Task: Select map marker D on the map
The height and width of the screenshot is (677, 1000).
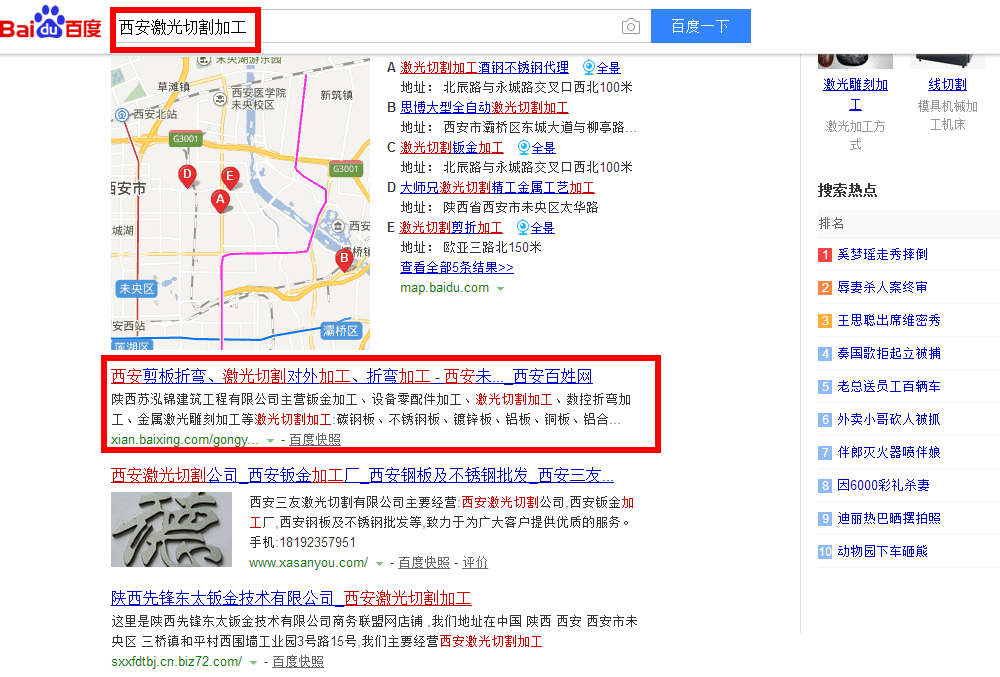Action: tap(187, 175)
